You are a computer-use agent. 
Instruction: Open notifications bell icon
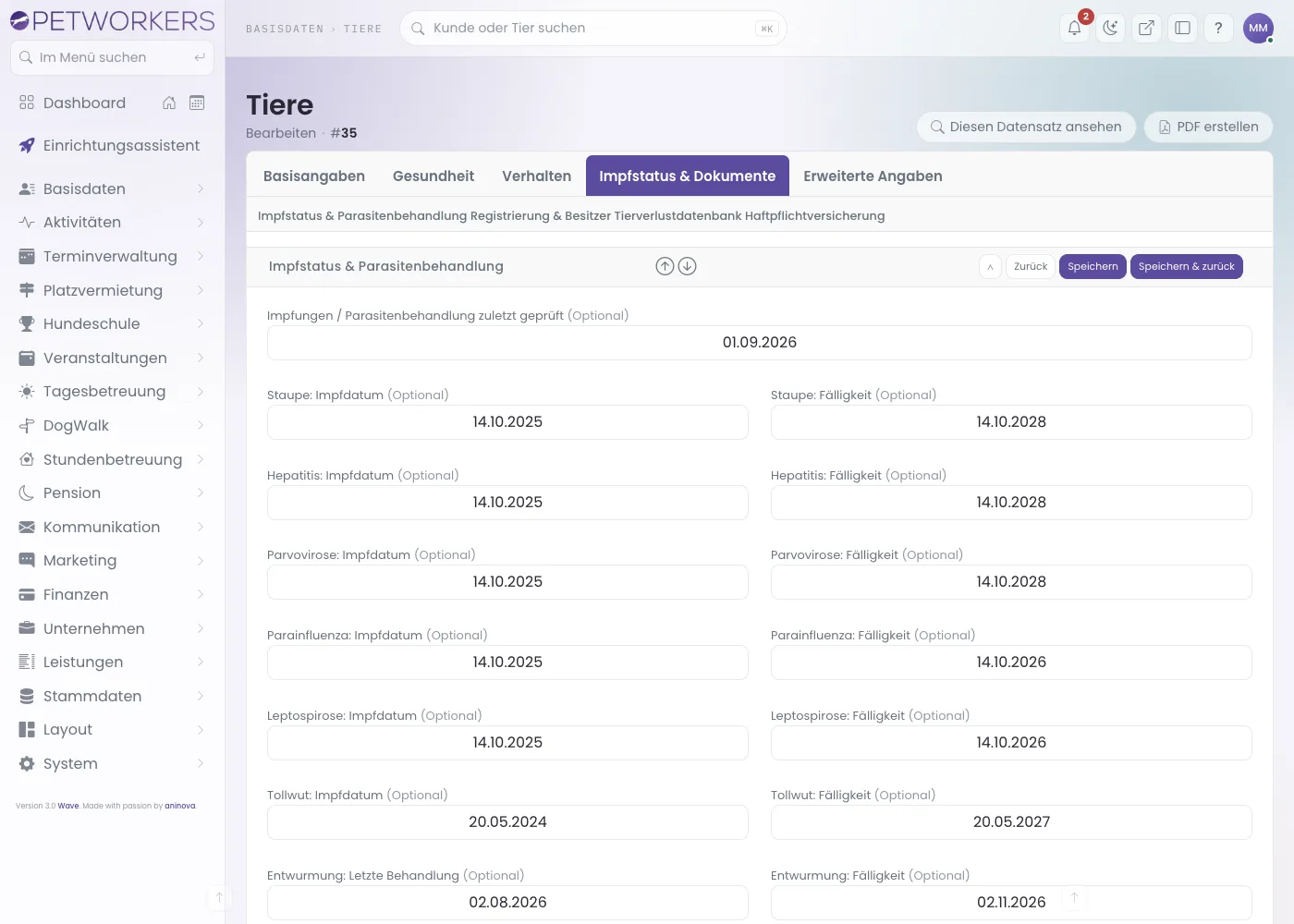1074,28
